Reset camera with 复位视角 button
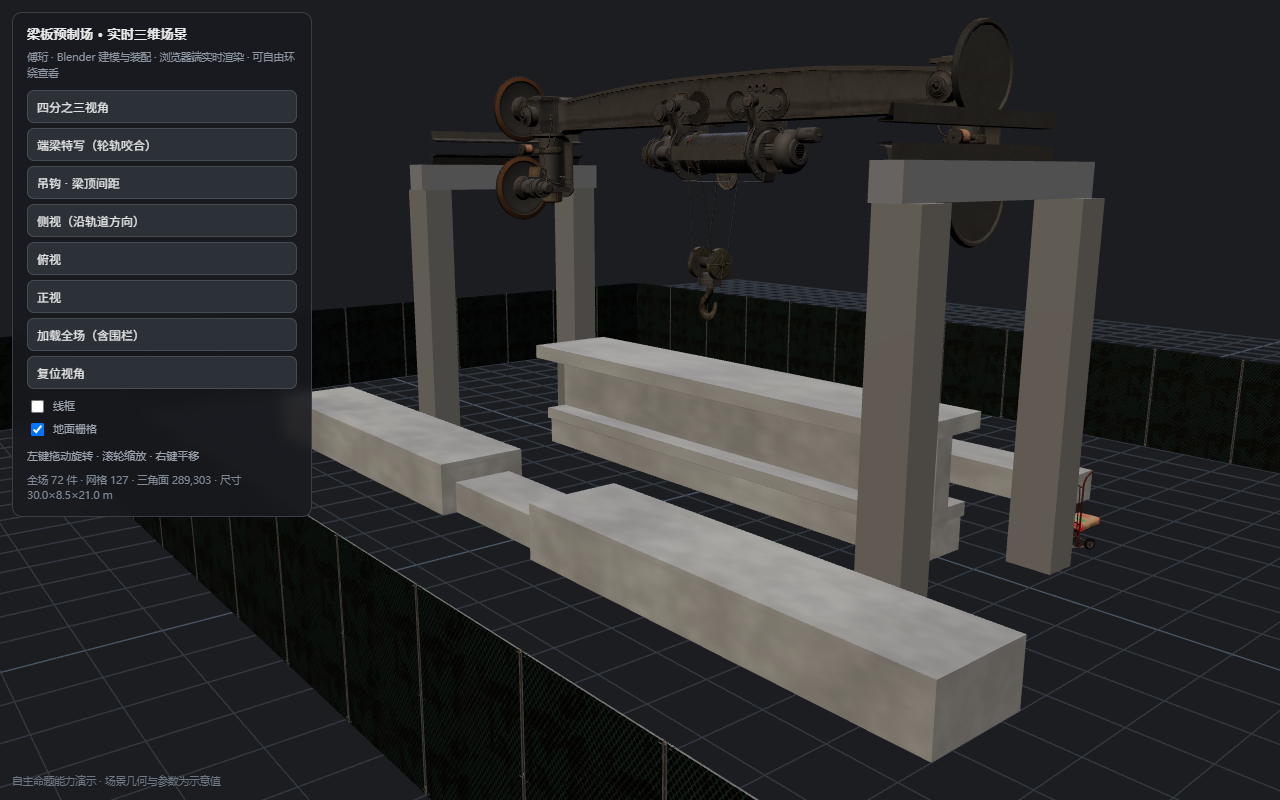 pos(162,373)
